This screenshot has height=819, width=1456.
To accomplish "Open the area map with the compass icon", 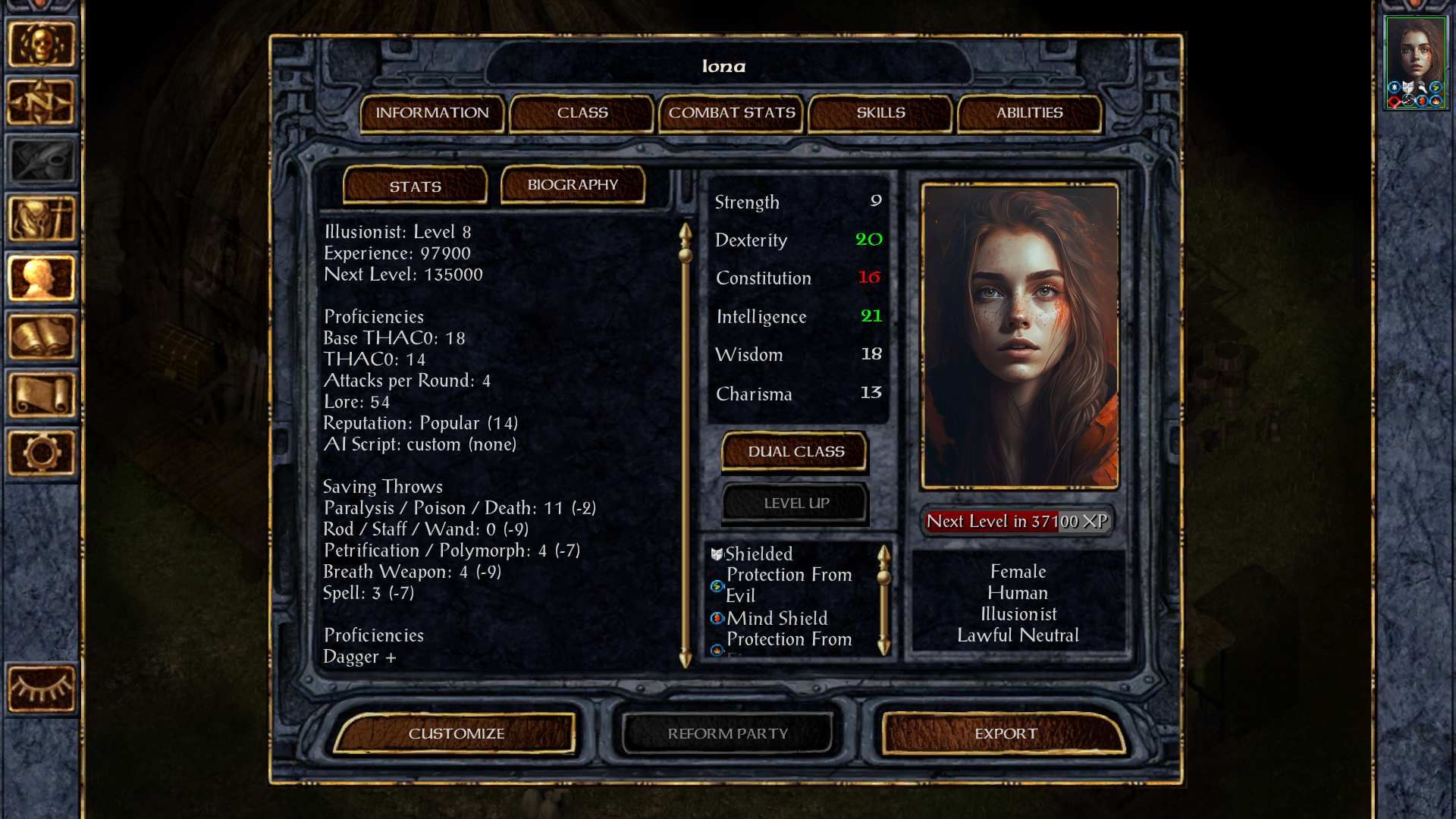I will point(42,102).
